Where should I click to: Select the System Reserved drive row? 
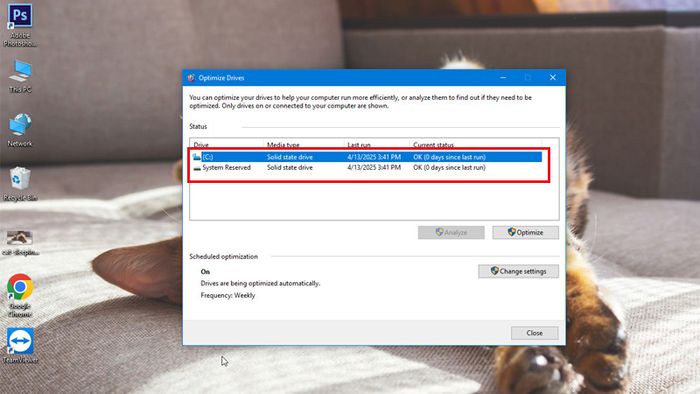(367, 168)
